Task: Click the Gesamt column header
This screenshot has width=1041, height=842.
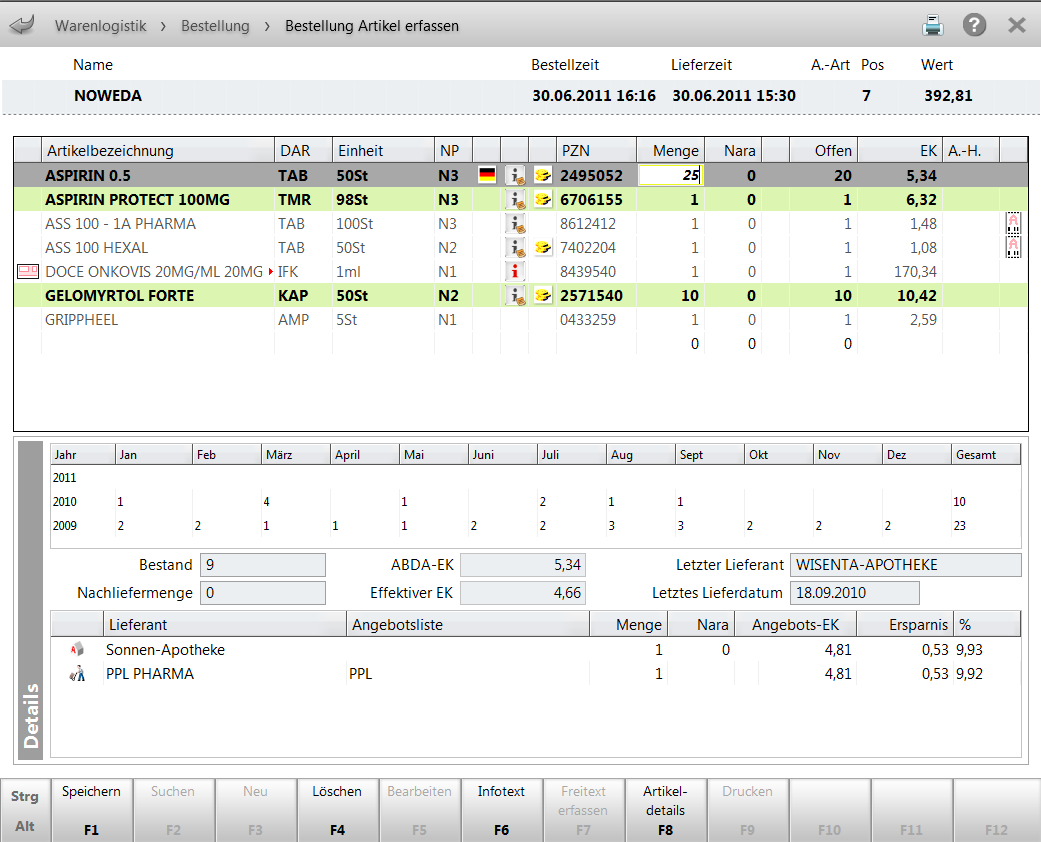Action: [x=986, y=455]
